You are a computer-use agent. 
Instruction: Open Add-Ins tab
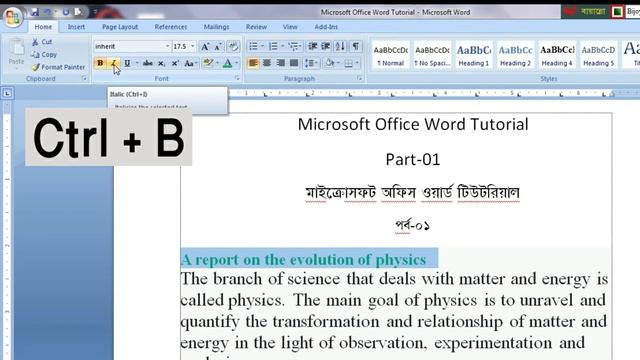point(326,27)
